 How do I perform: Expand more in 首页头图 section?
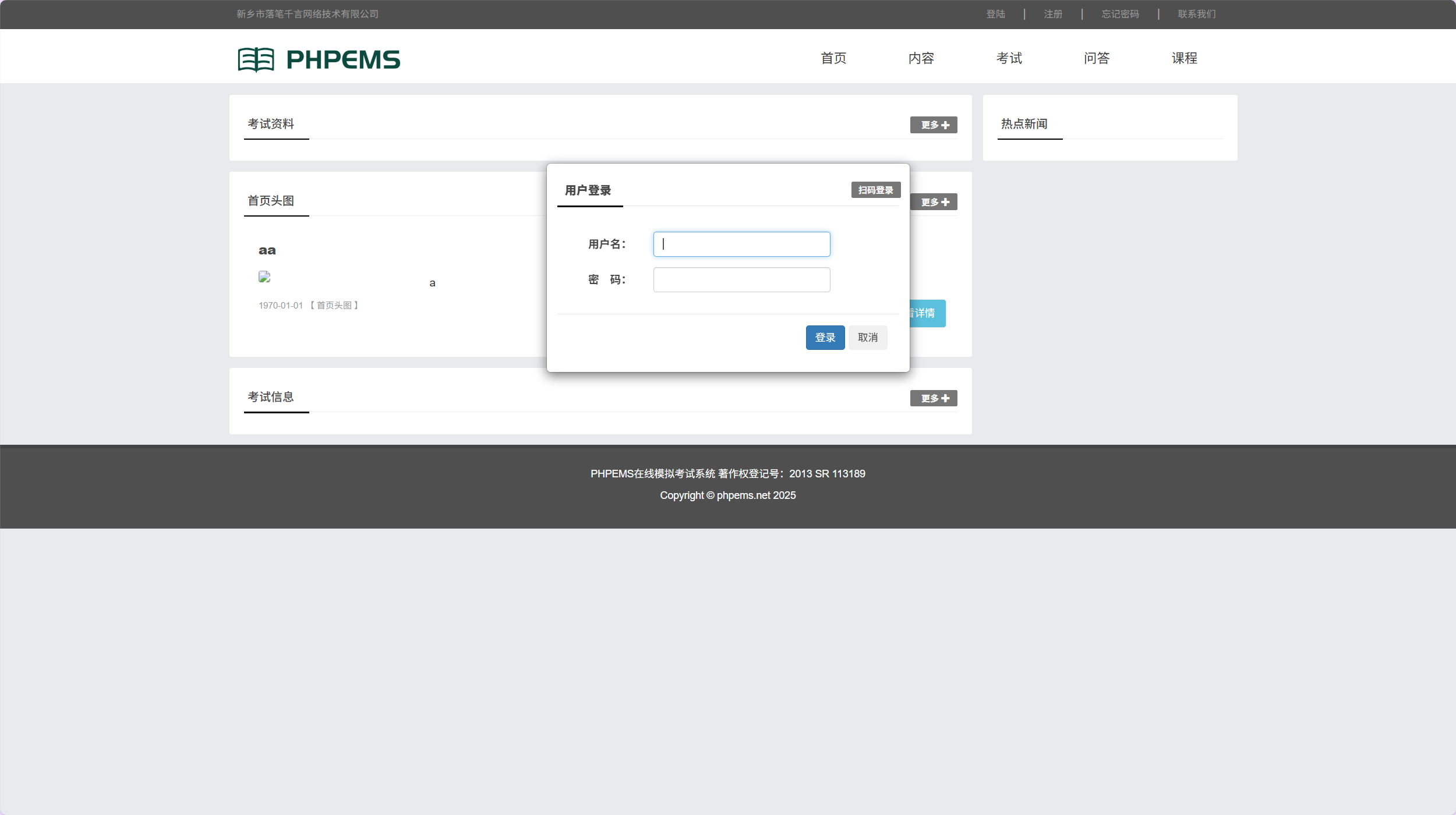click(x=934, y=202)
